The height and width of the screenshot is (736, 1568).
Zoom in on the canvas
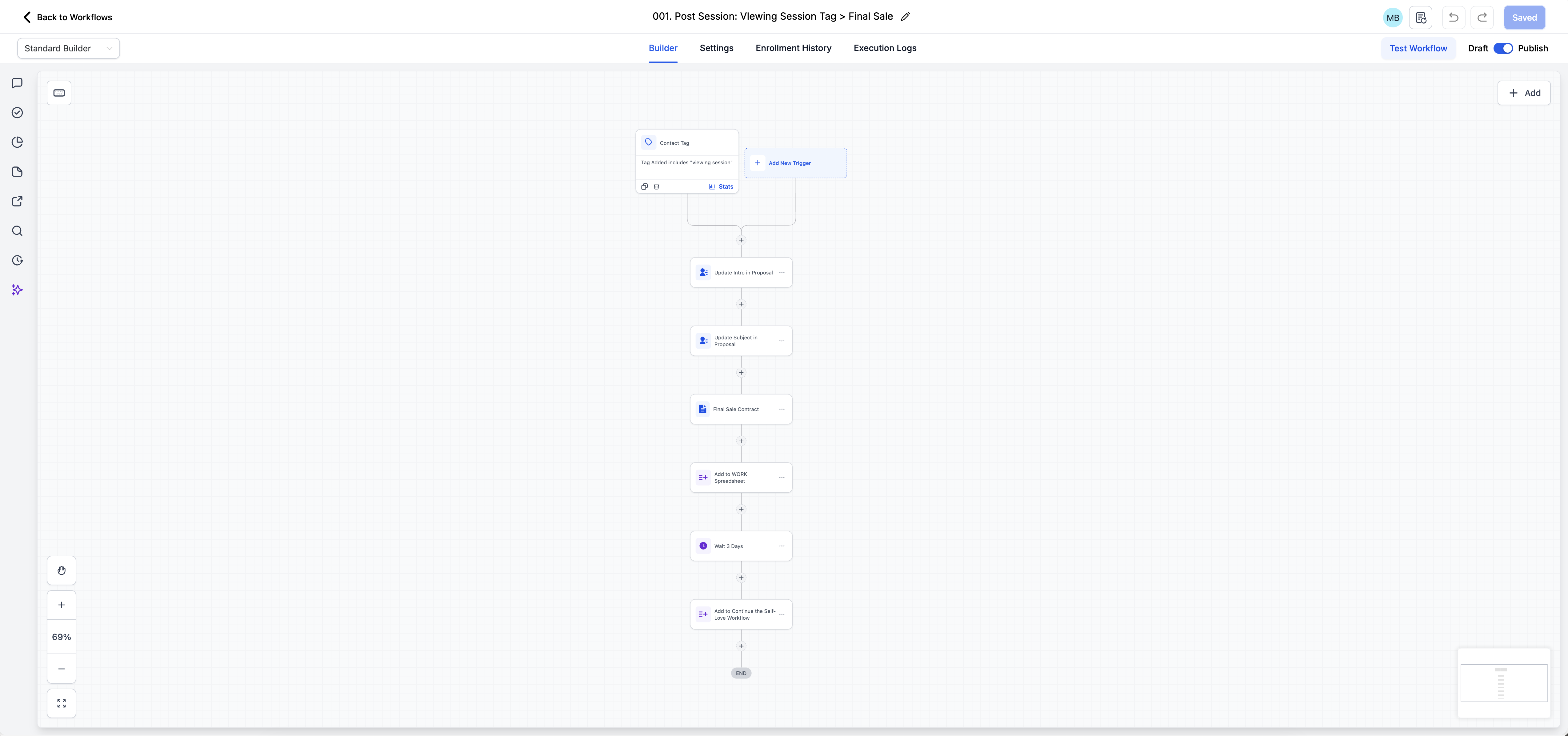pos(62,605)
